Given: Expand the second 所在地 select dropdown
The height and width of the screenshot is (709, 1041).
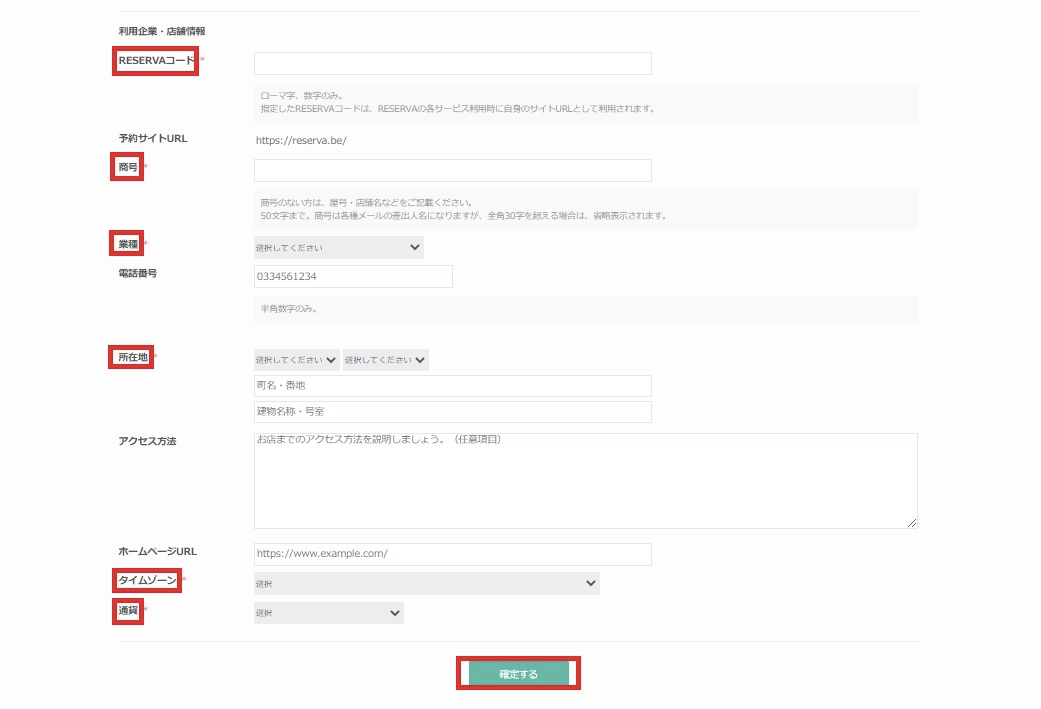Looking at the screenshot, I should pos(385,360).
